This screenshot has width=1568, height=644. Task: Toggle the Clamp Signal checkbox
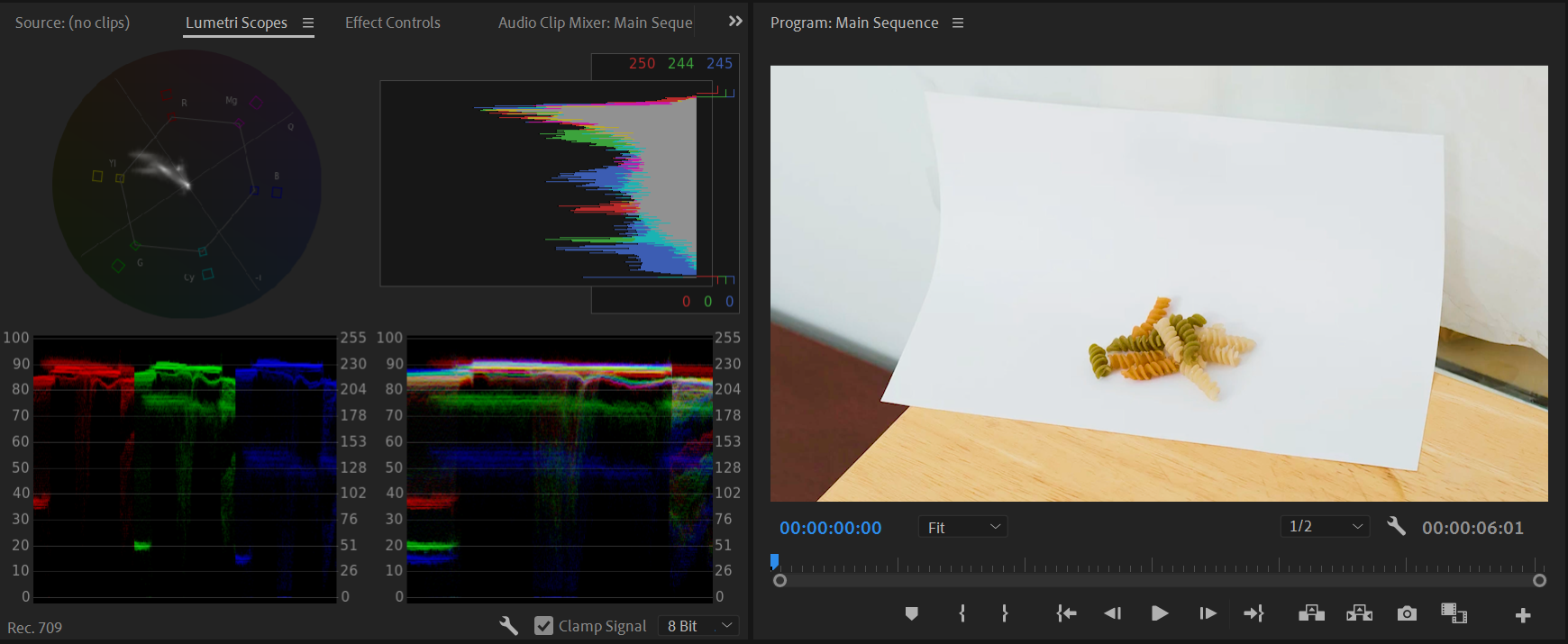click(x=543, y=625)
